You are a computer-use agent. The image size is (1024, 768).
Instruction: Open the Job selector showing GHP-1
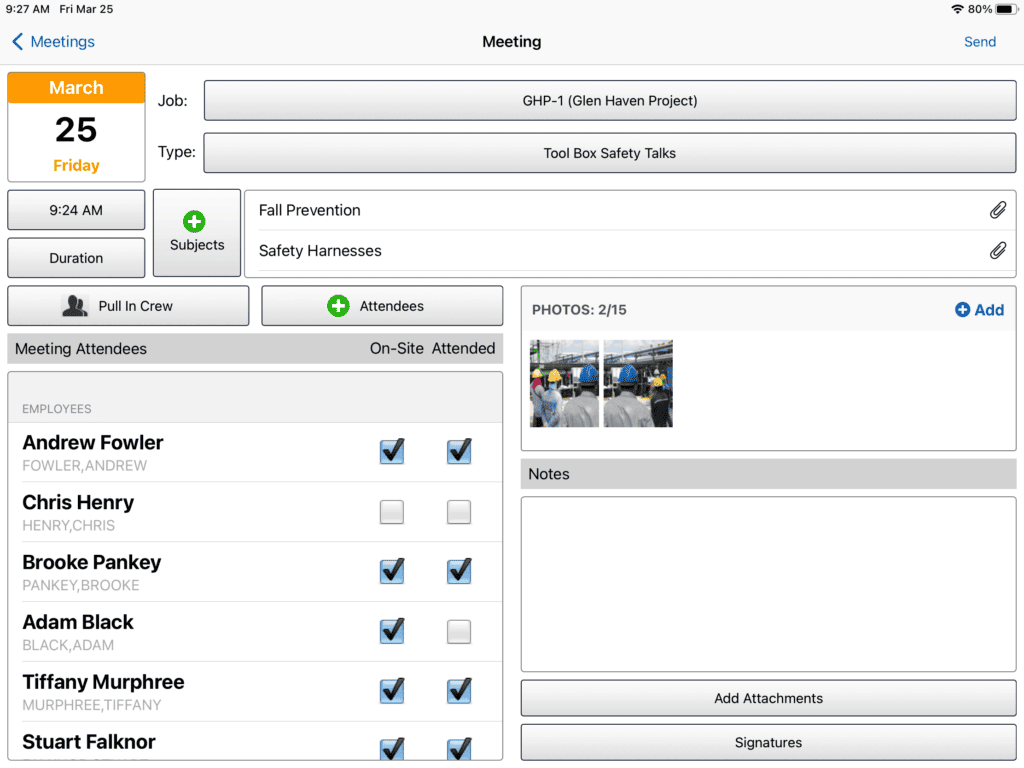pyautogui.click(x=610, y=100)
